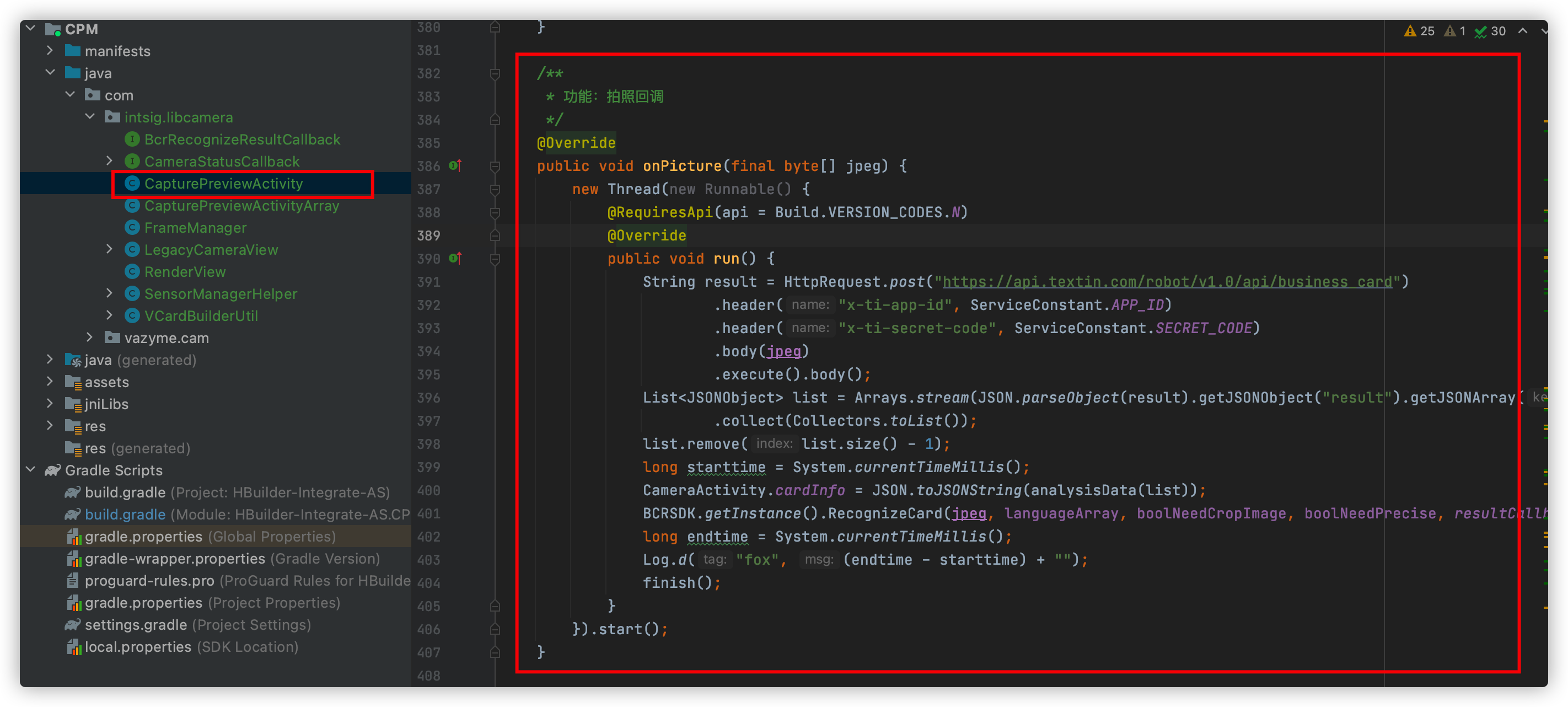Click CapturePreviewActivity class icon
This screenshot has width=1568, height=707.
(132, 183)
